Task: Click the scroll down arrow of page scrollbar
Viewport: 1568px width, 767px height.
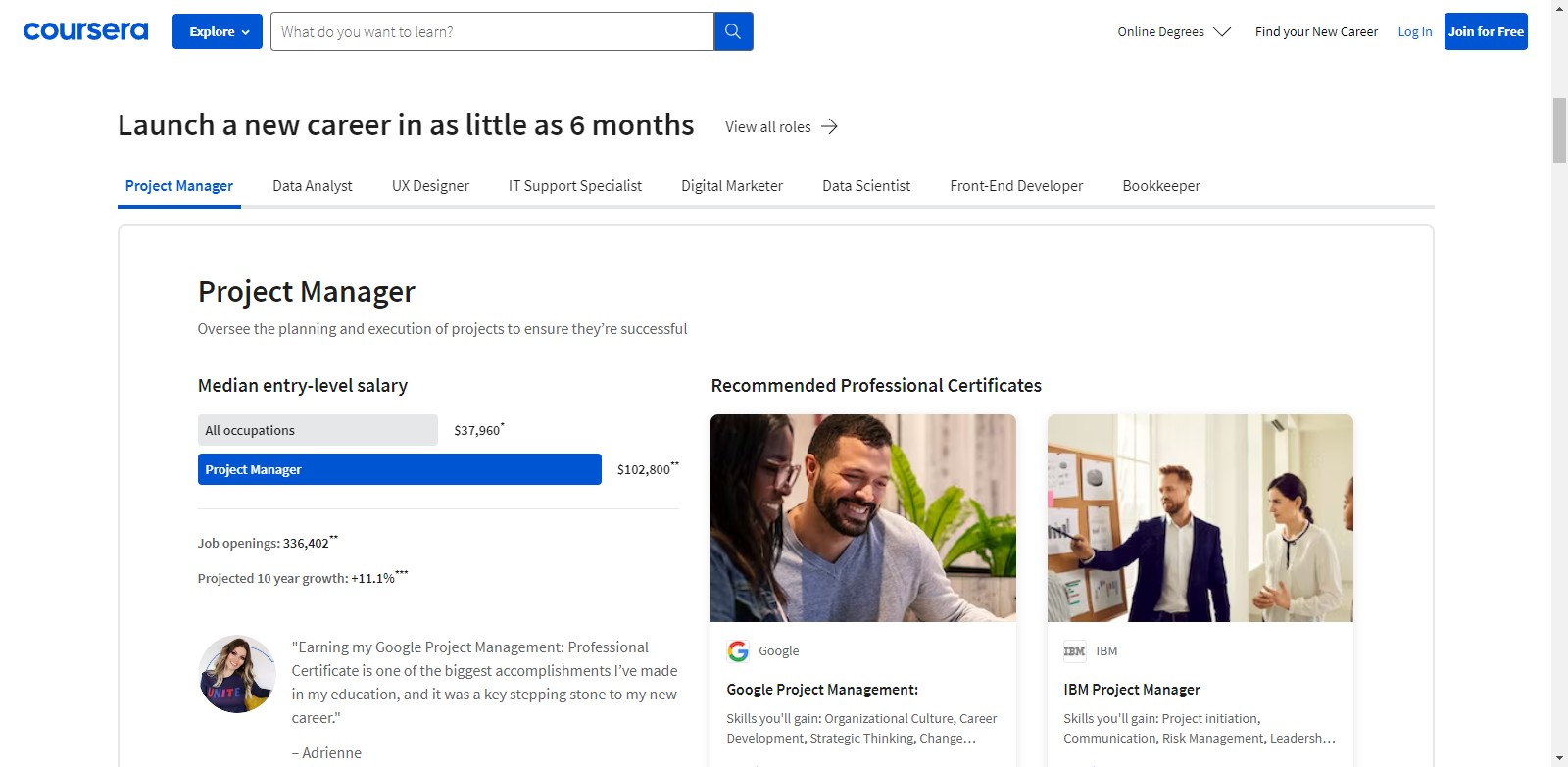Action: pos(1559,758)
